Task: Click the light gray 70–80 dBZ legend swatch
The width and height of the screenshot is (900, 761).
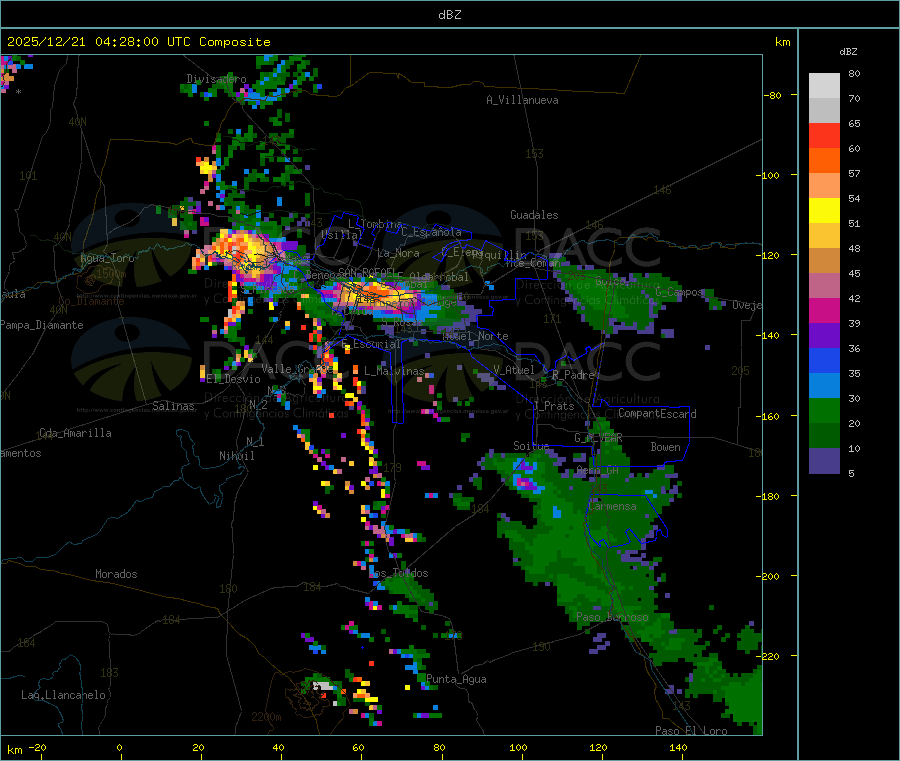Action: click(x=824, y=86)
